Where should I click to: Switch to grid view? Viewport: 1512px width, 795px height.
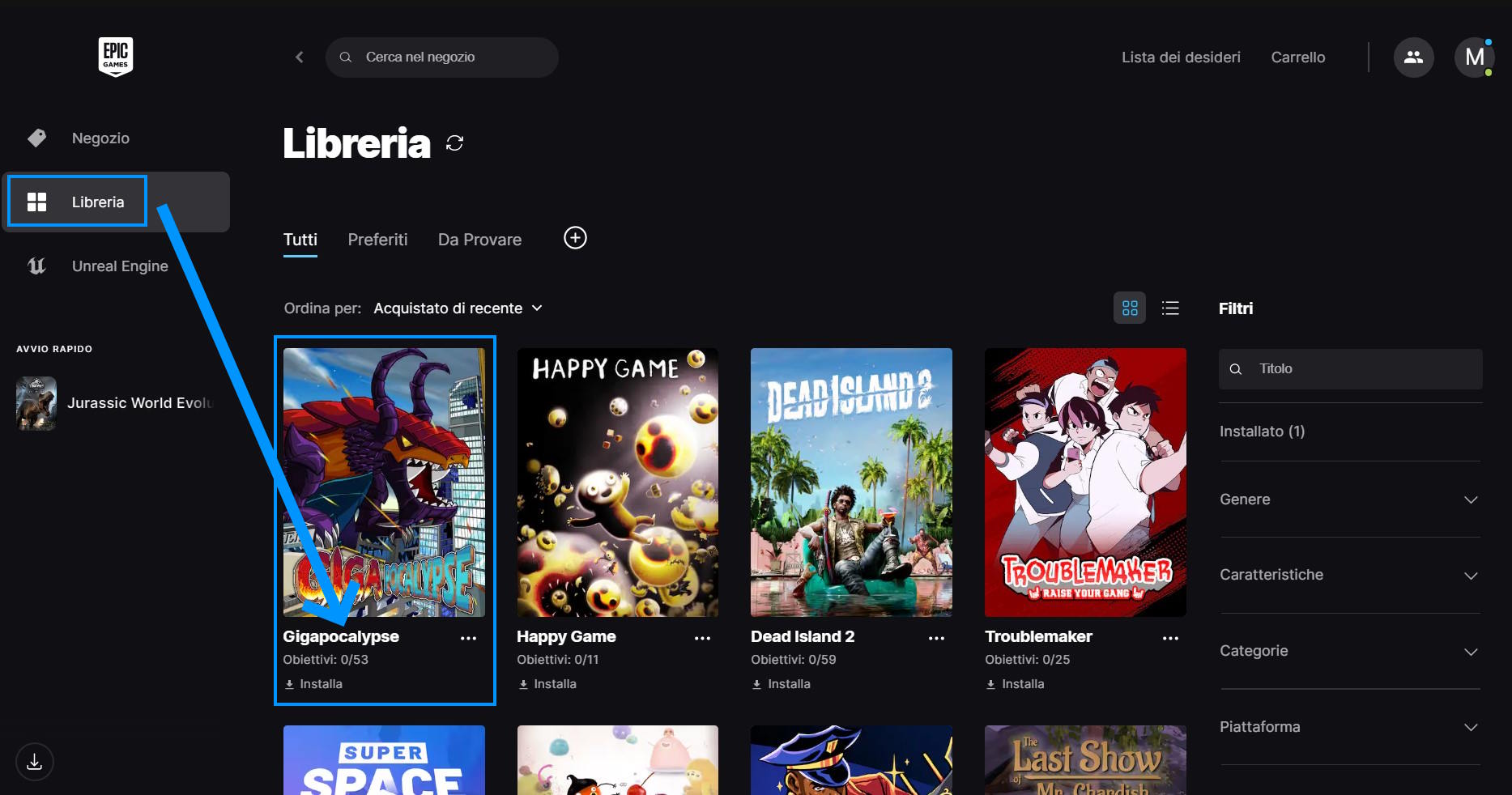click(1130, 308)
